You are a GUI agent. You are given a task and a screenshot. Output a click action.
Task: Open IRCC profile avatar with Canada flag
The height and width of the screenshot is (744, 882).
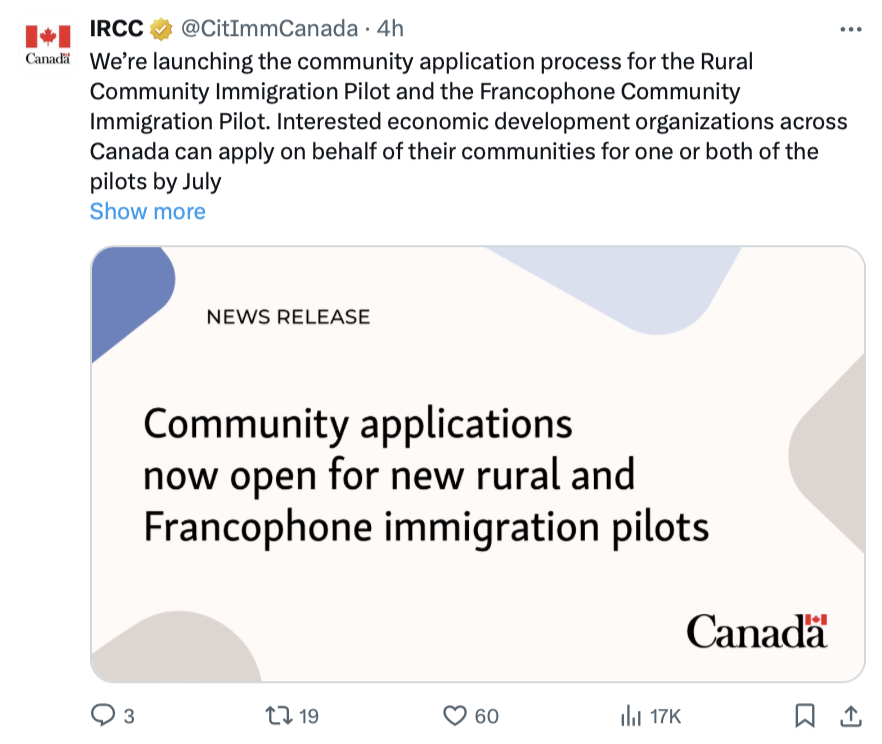click(x=48, y=44)
